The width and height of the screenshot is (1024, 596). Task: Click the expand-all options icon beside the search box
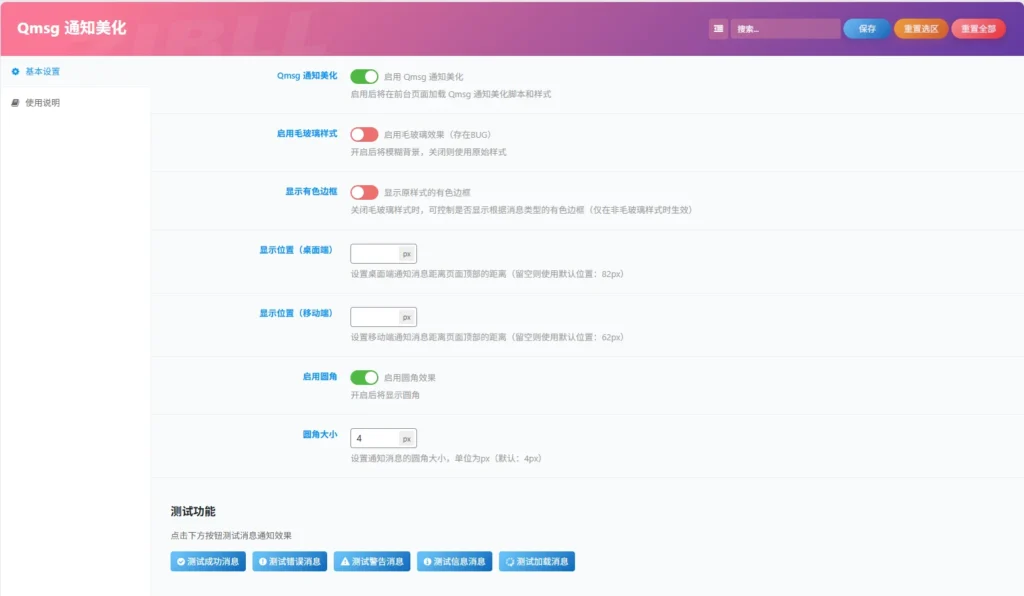(718, 29)
